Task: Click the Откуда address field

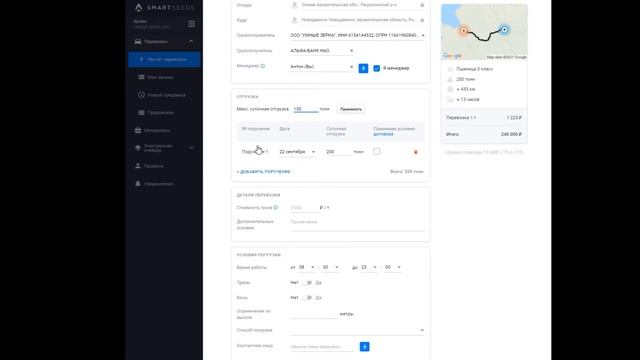Action: 358,5
